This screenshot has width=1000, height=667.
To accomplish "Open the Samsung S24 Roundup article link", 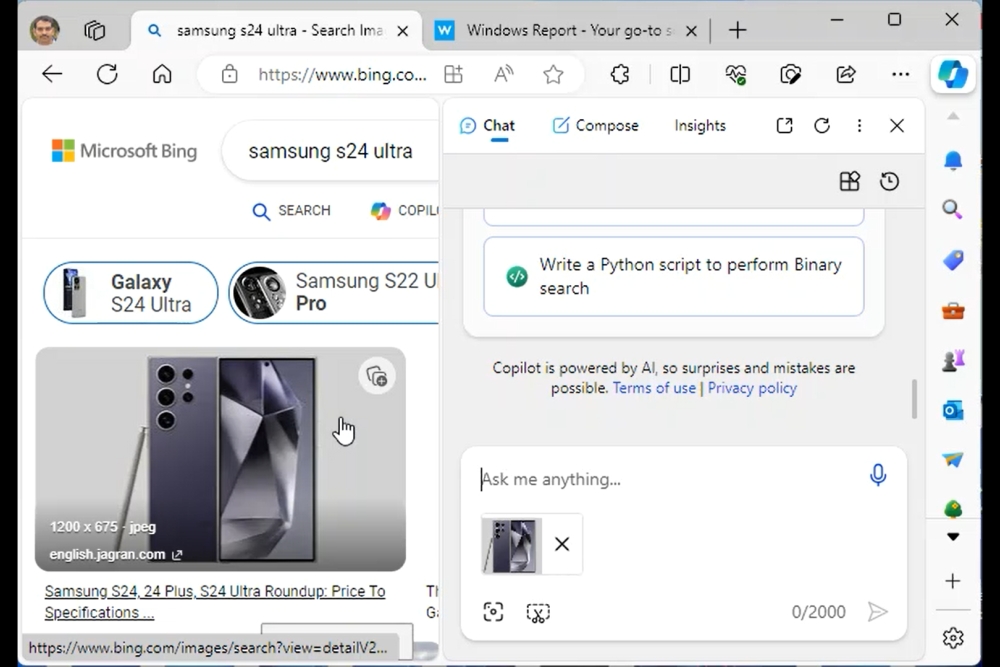I will point(215,602).
